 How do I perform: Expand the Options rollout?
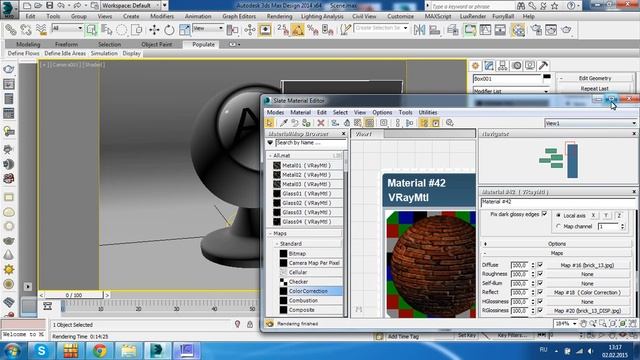tap(557, 244)
